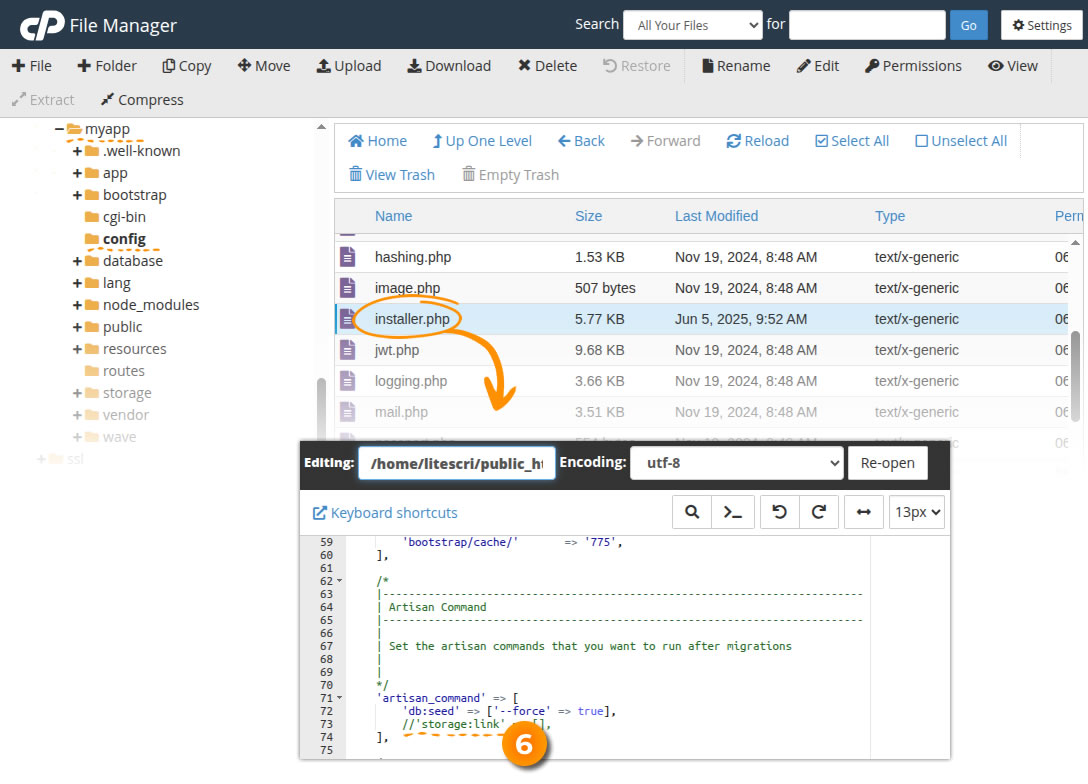Compress the selected items
The image size is (1088, 784).
[142, 100]
